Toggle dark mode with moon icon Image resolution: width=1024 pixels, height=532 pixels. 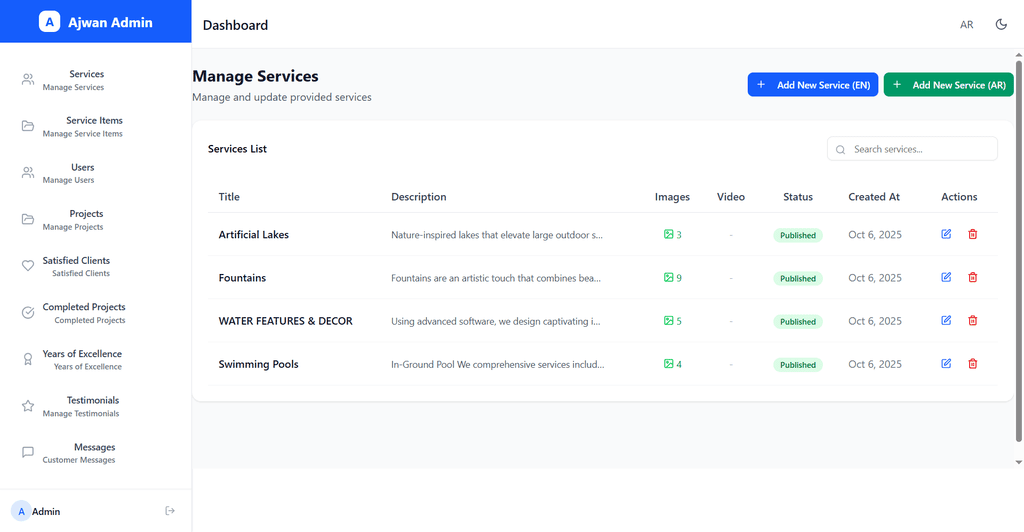[1001, 25]
